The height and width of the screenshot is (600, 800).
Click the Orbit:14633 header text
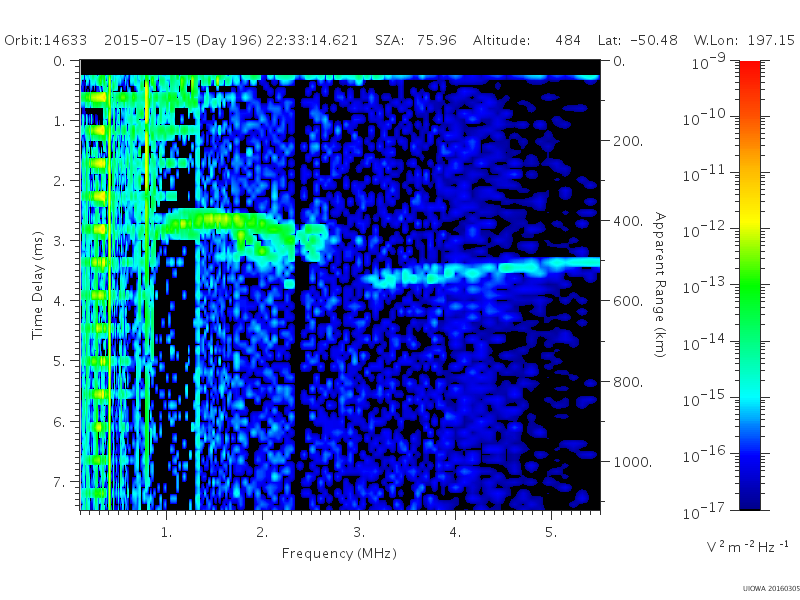[x=45, y=40]
